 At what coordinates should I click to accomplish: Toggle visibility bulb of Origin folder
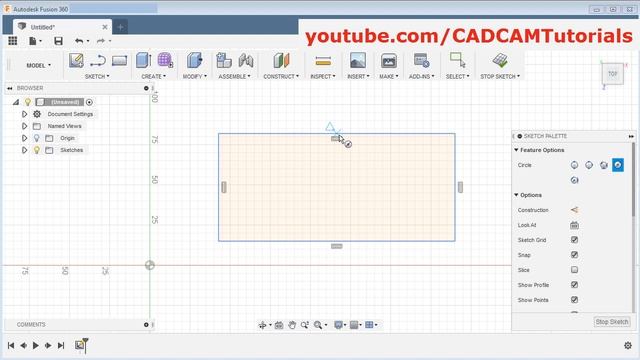[37, 138]
